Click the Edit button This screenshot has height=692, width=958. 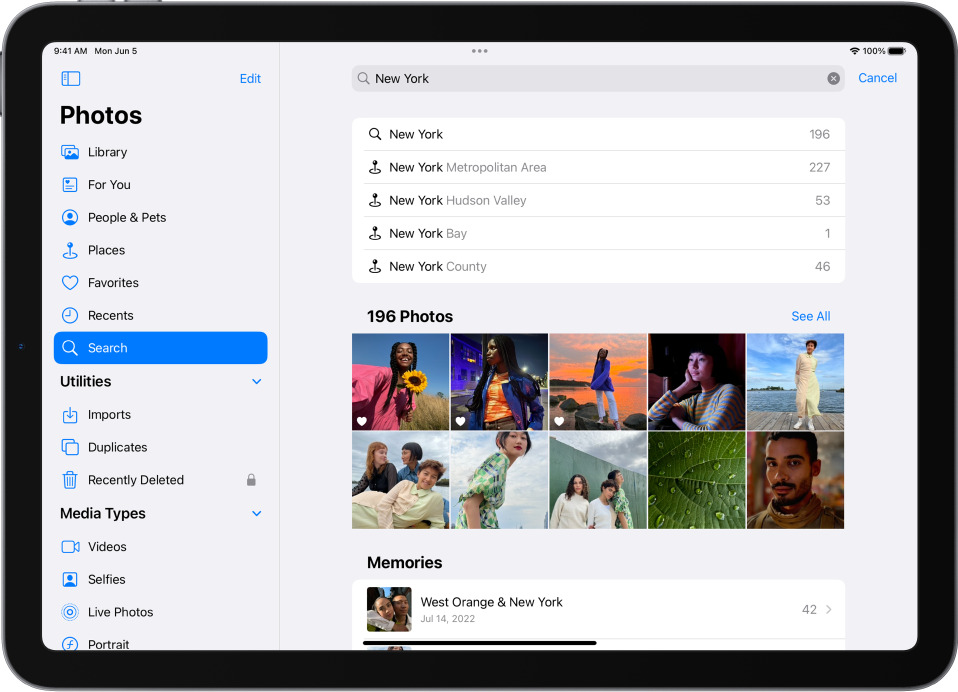tap(250, 78)
